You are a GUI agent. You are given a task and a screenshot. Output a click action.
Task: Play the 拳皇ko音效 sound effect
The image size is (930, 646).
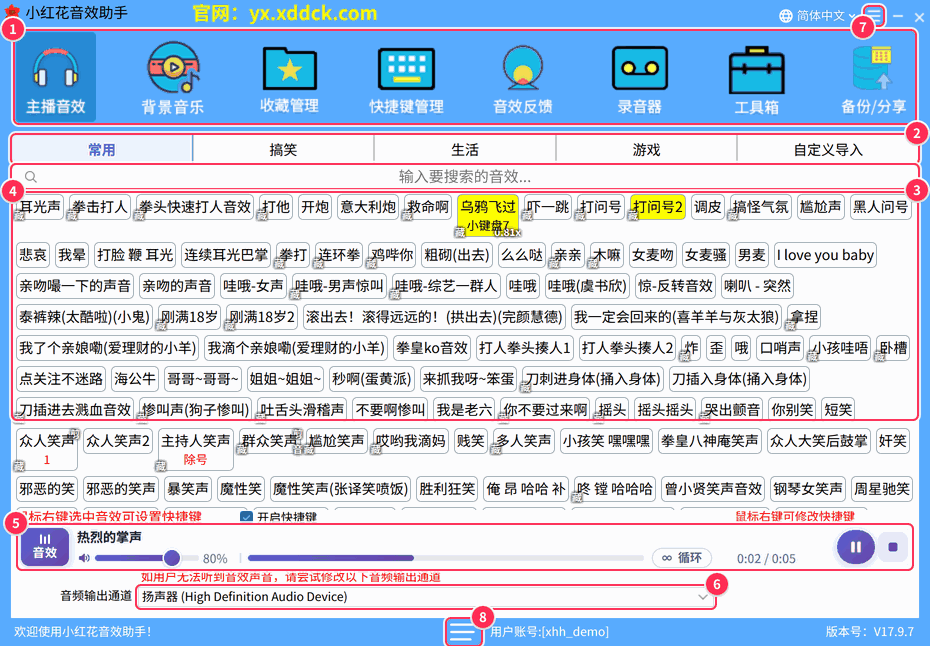pyautogui.click(x=432, y=348)
